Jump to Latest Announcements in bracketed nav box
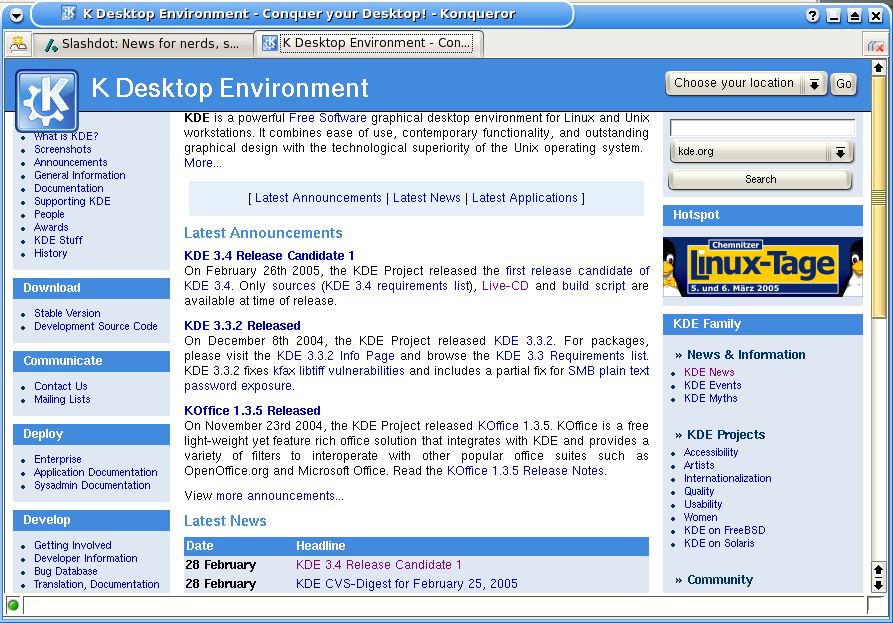The height and width of the screenshot is (623, 893). [318, 198]
